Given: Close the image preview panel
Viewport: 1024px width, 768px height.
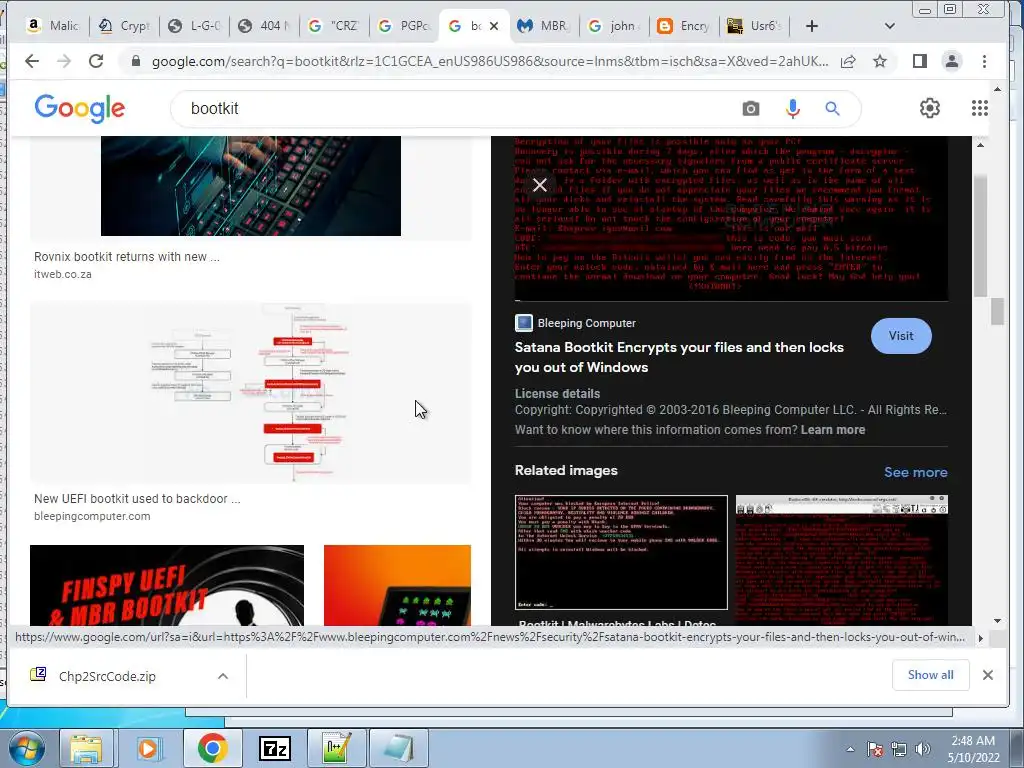Looking at the screenshot, I should (539, 185).
